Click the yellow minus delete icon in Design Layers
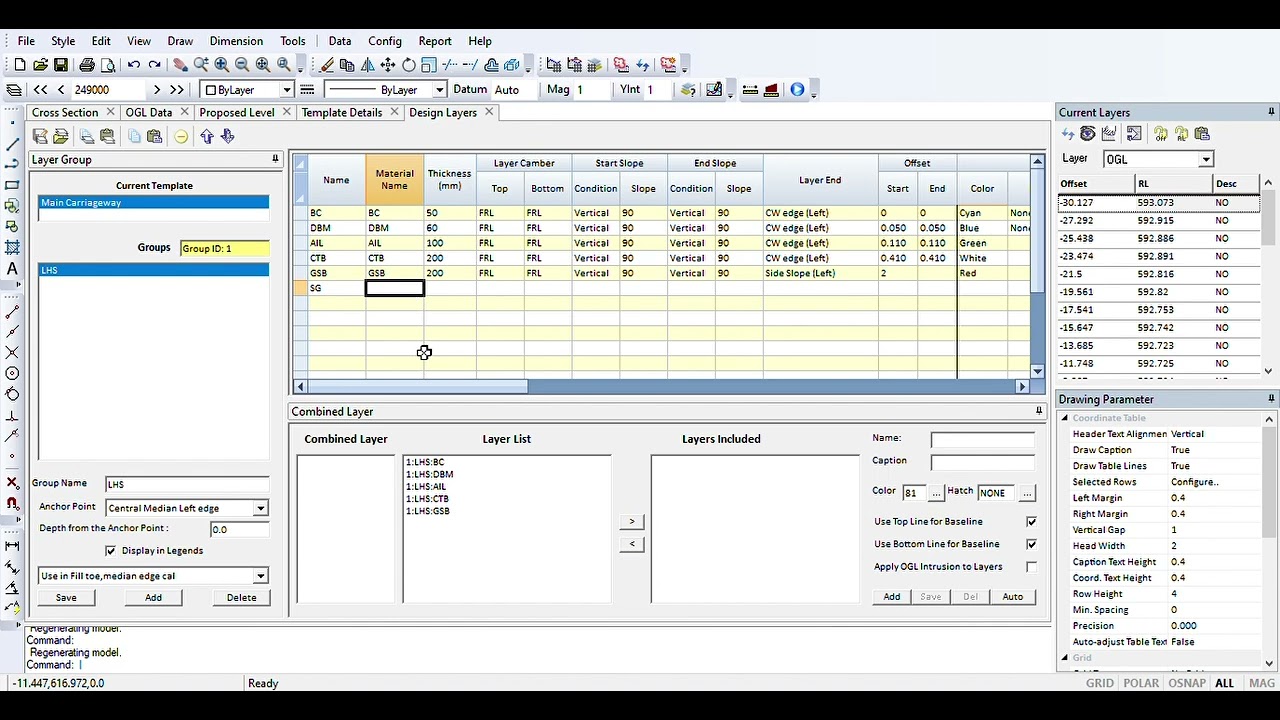 pos(181,136)
